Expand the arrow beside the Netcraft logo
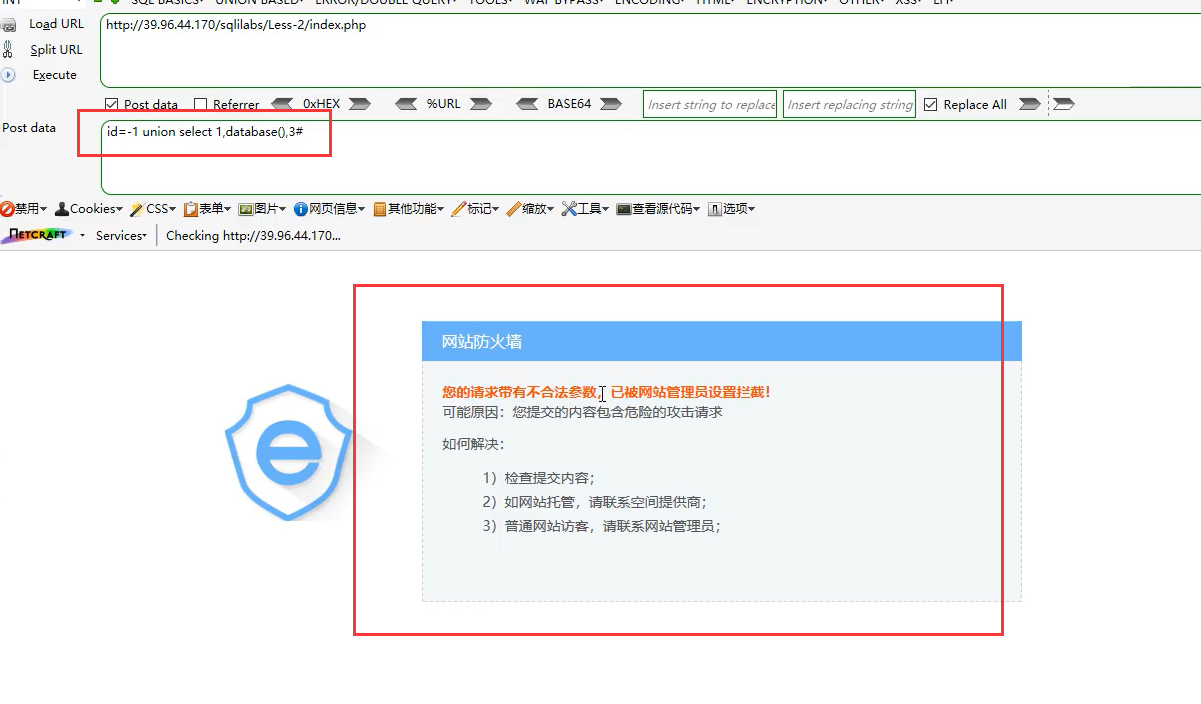Screen dimensions: 1201x704 pos(82,236)
